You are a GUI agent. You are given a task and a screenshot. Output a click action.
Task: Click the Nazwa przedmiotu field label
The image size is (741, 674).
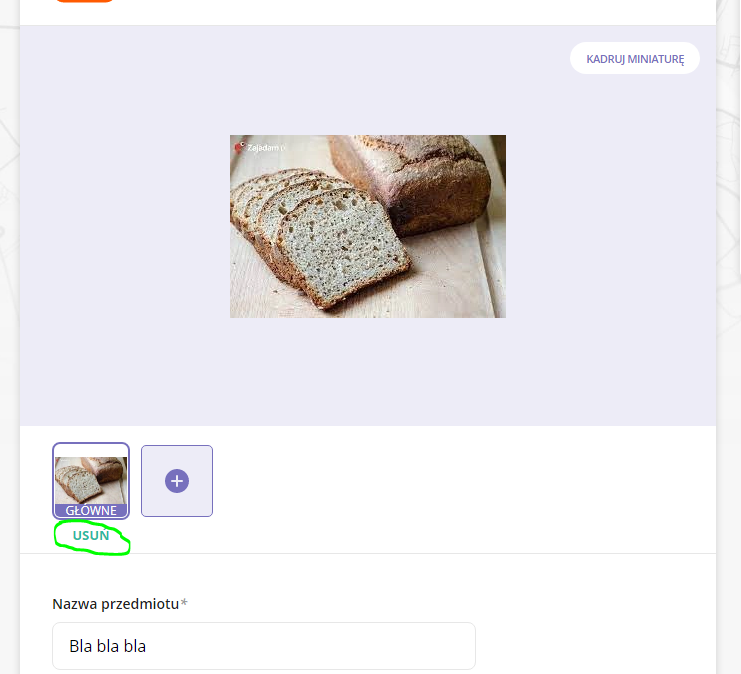click(115, 604)
